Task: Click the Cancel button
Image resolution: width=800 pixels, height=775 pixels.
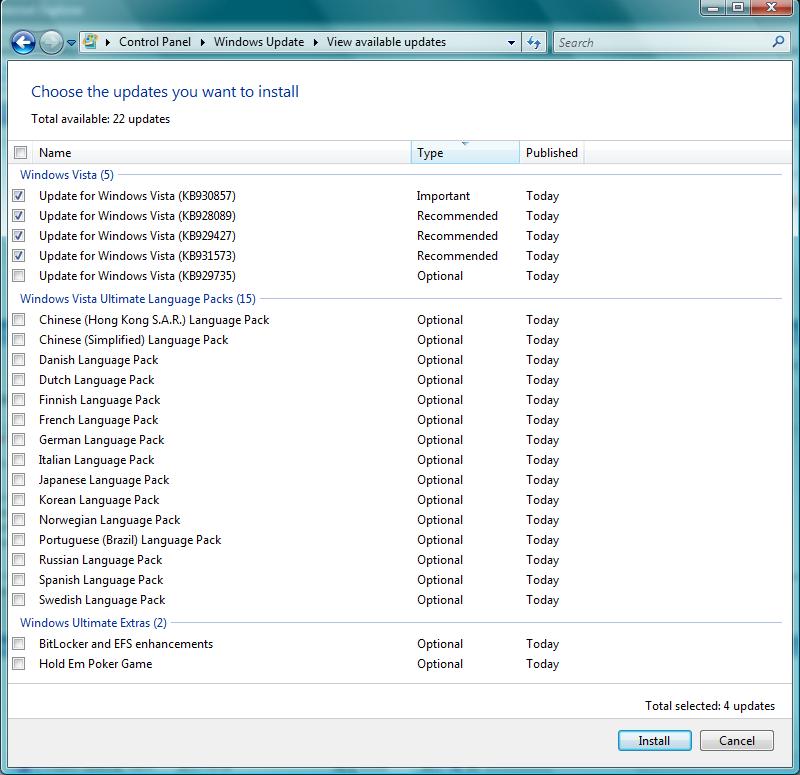Action: [x=737, y=740]
